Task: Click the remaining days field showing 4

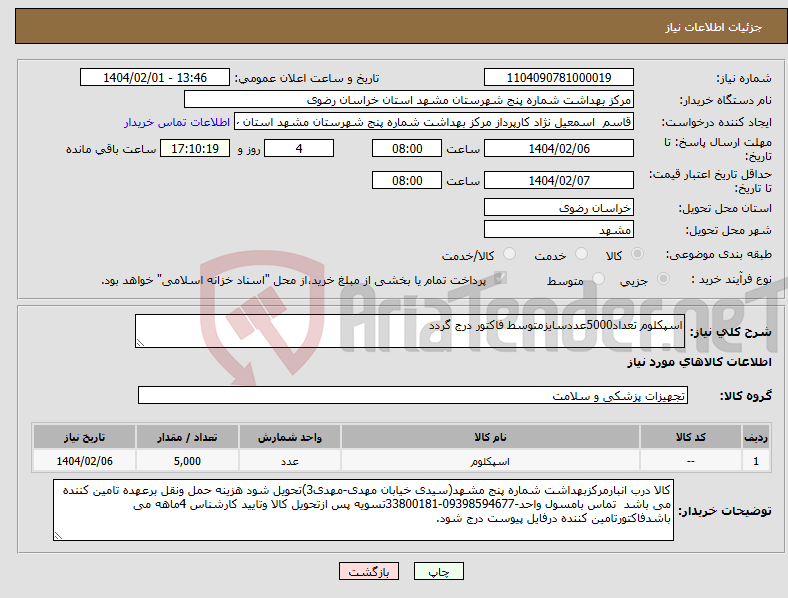Action: pyautogui.click(x=299, y=148)
